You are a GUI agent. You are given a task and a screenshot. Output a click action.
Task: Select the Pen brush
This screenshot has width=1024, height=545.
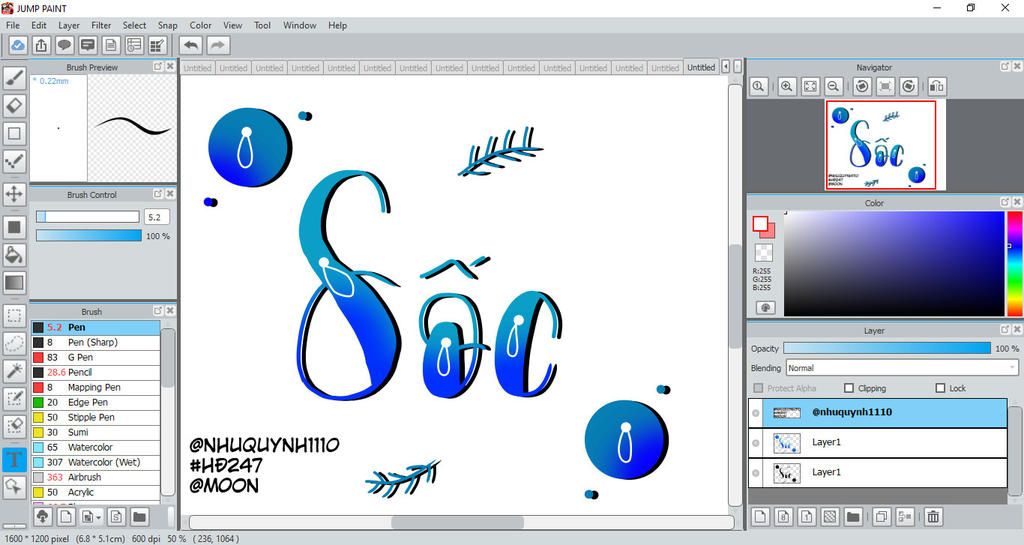pos(95,327)
